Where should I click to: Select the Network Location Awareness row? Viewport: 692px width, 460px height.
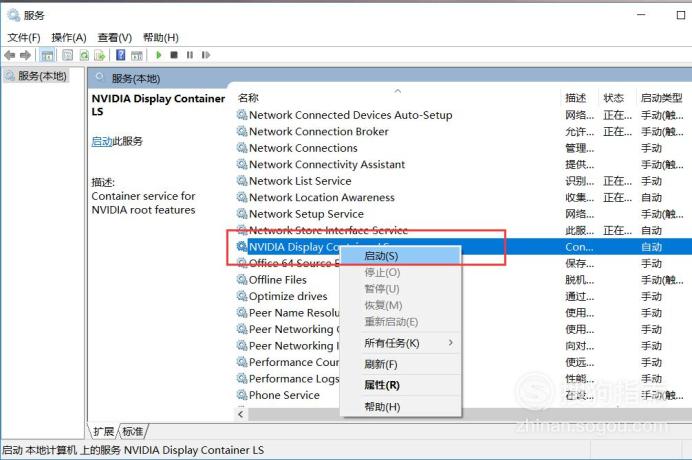[463, 197]
